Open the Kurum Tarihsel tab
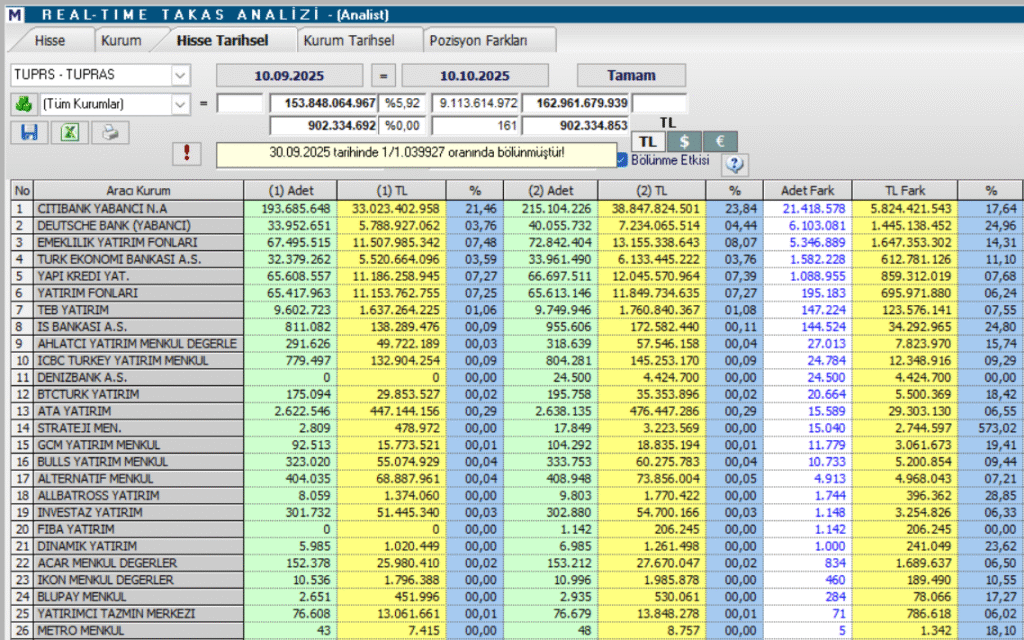 349,40
